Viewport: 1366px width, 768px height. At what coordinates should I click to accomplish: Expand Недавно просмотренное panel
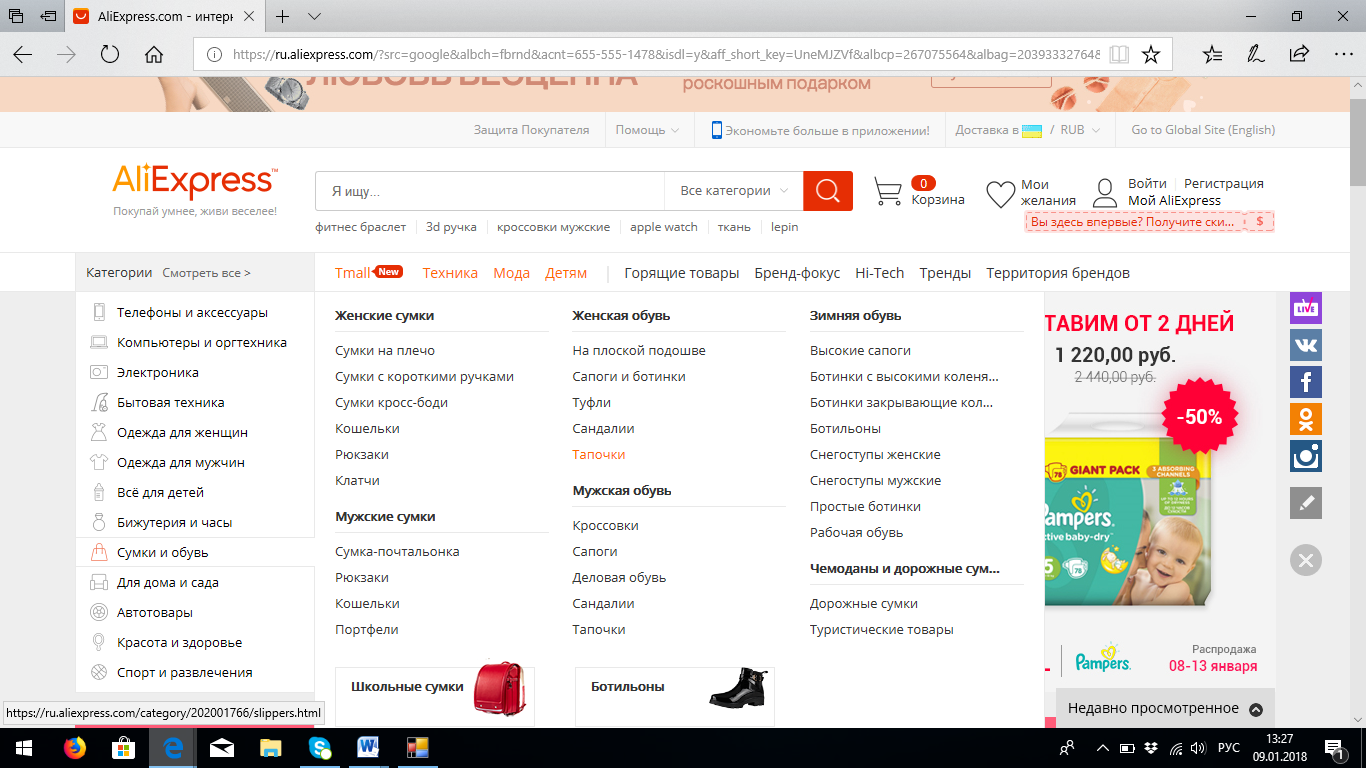pos(1165,708)
